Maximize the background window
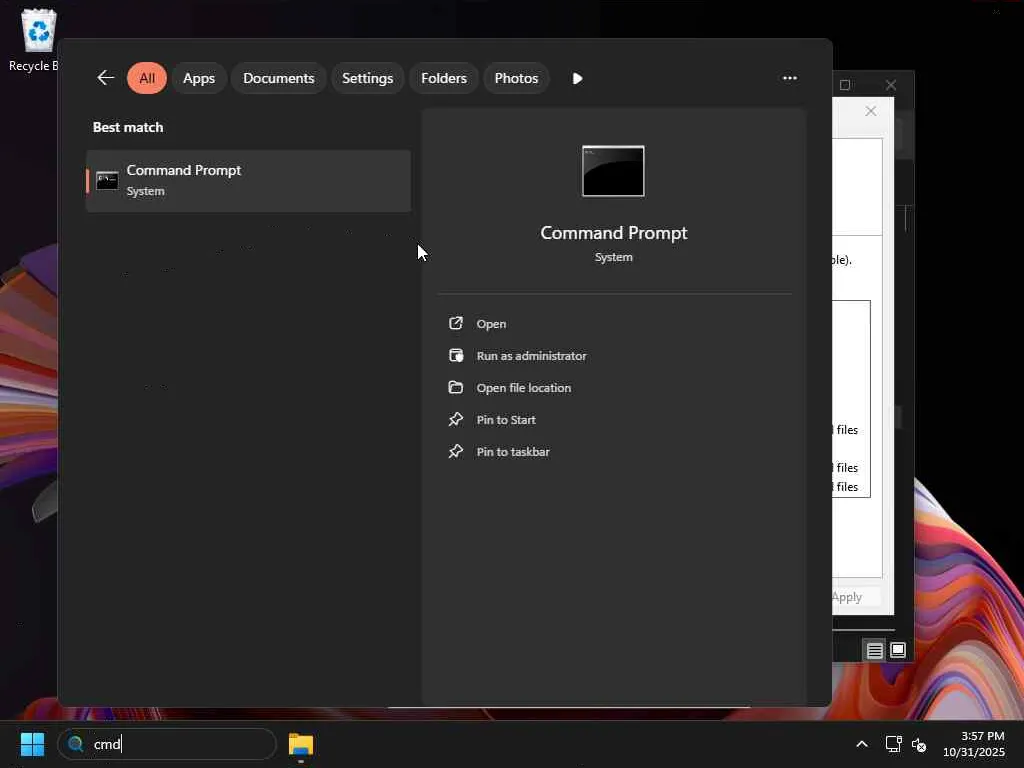The height and width of the screenshot is (768, 1024). pos(844,85)
